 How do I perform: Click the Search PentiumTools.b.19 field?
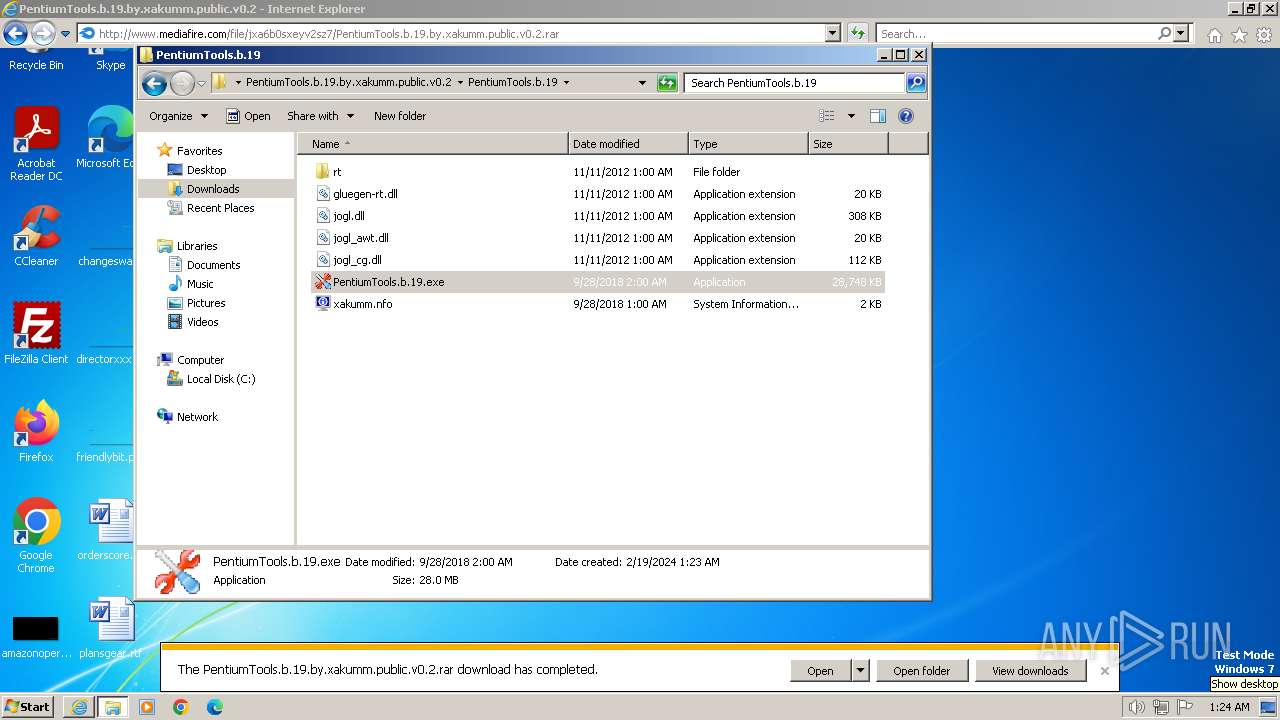tap(795, 83)
